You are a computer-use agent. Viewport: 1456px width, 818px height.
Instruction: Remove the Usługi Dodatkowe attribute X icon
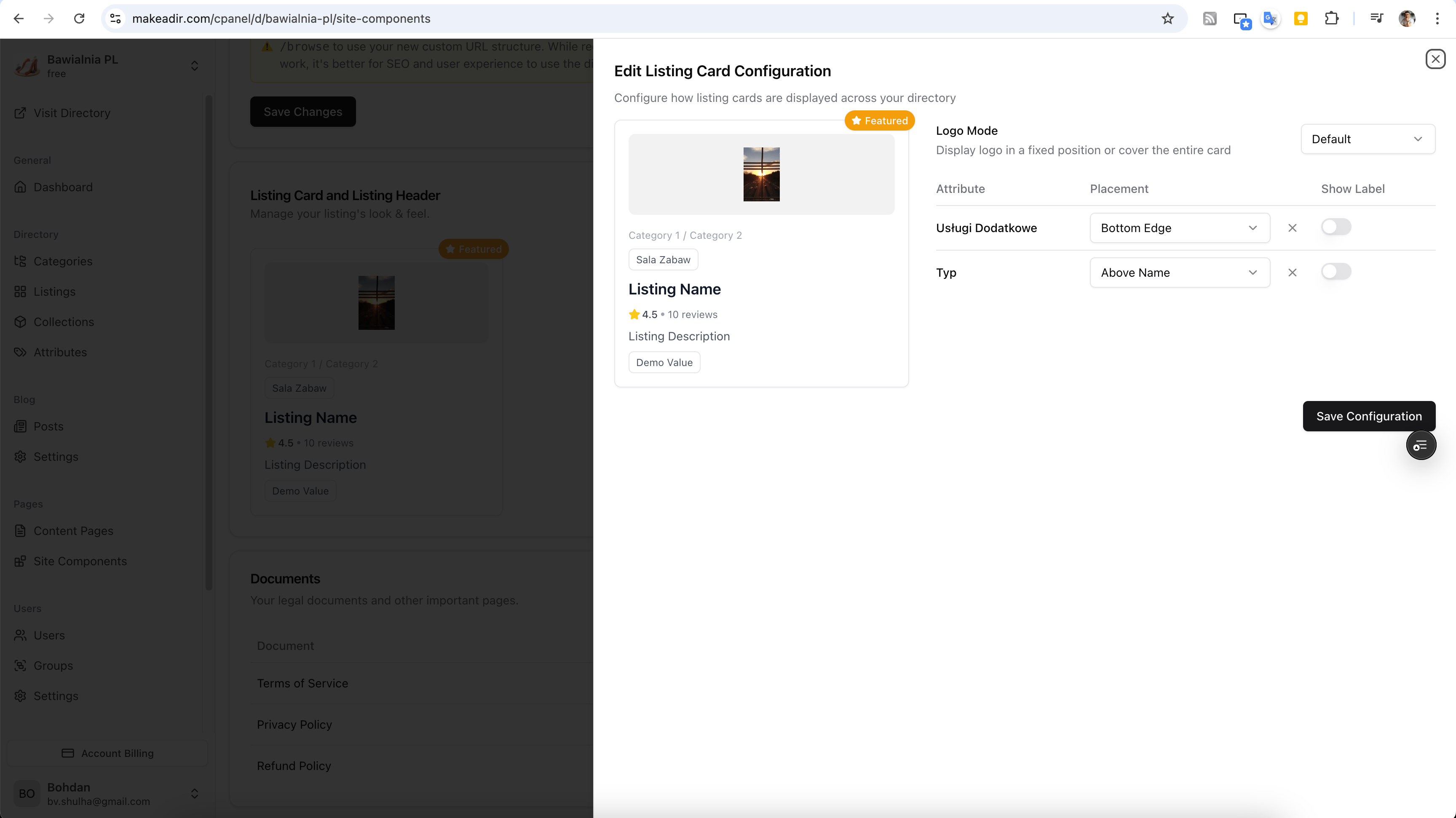point(1292,227)
